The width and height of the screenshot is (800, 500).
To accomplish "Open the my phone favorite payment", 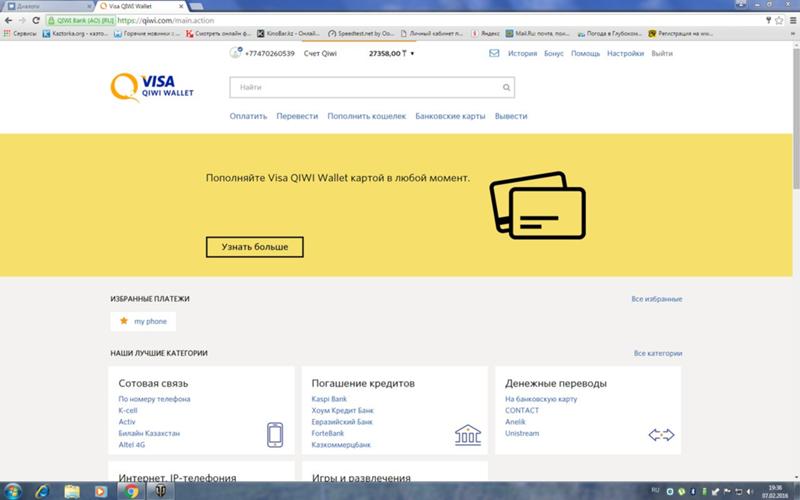I will (x=143, y=321).
